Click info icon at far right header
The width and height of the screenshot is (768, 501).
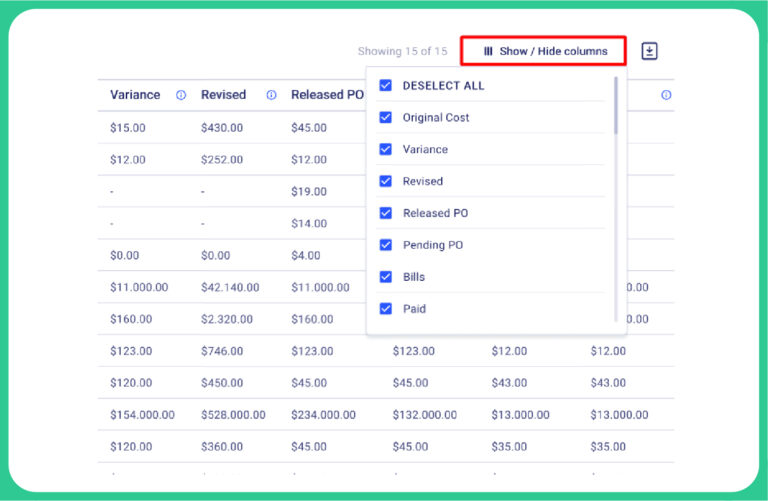[x=666, y=95]
